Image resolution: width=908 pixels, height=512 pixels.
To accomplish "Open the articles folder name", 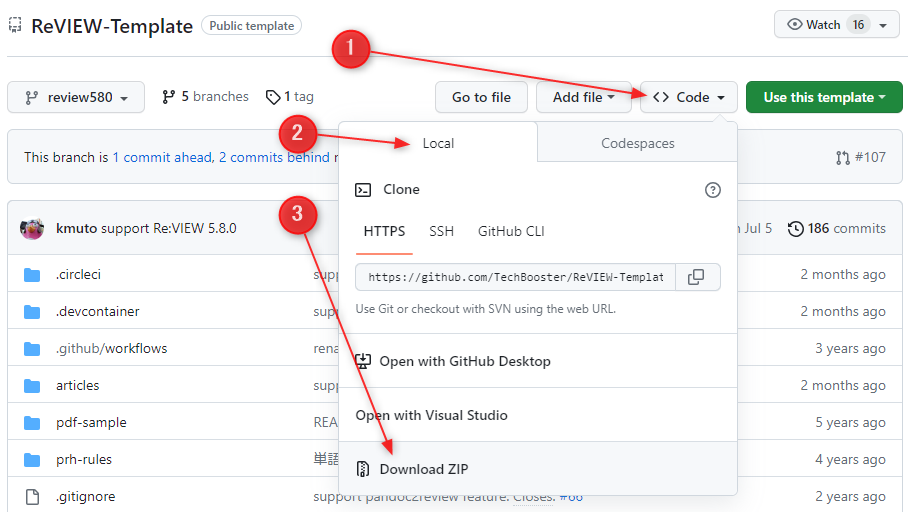I will click(x=78, y=386).
